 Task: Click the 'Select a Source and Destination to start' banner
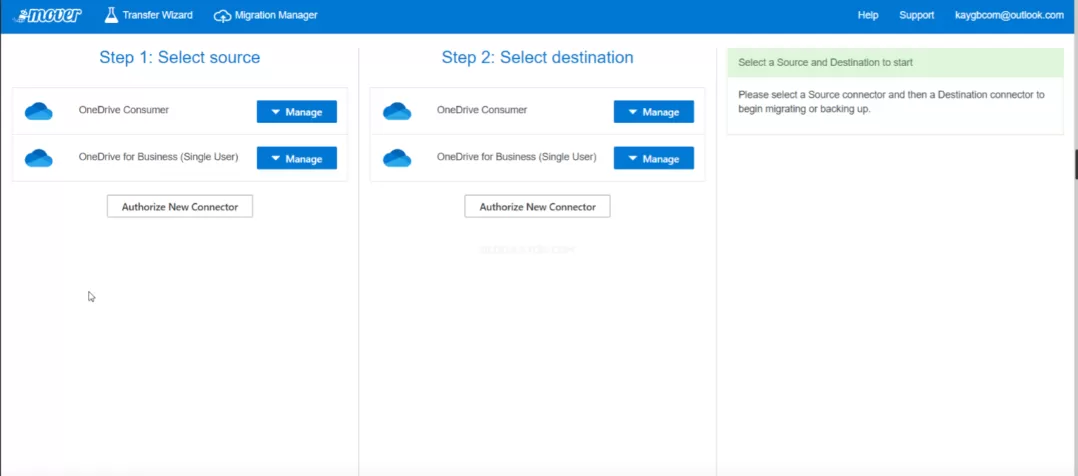point(895,63)
